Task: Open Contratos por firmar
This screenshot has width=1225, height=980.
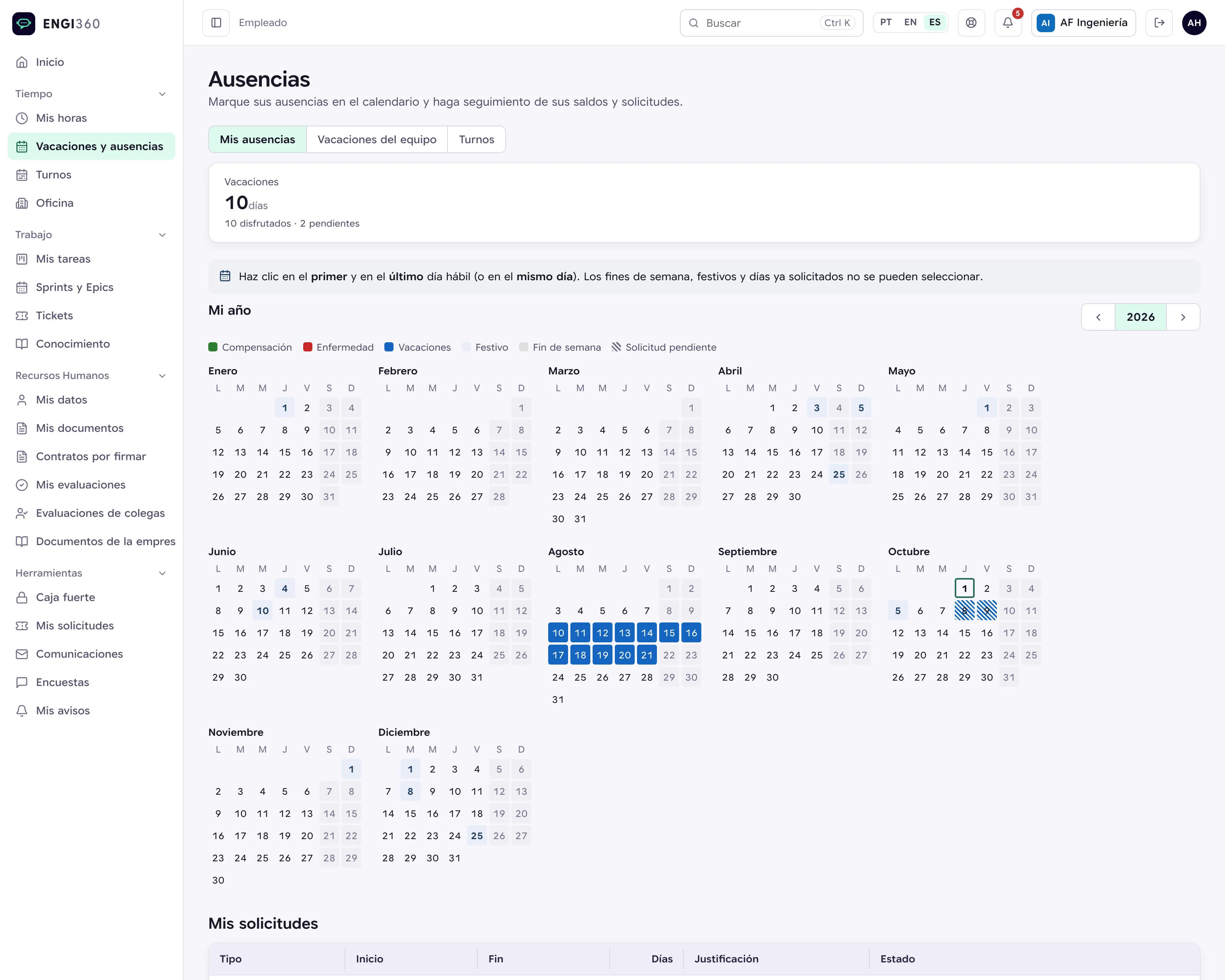Action: [x=91, y=456]
